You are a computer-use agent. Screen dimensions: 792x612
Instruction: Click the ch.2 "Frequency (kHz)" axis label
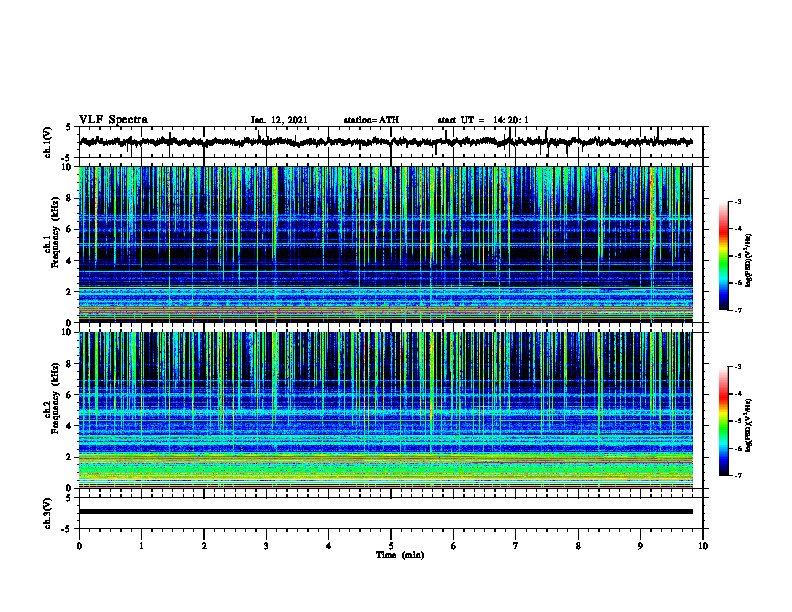tap(55, 397)
